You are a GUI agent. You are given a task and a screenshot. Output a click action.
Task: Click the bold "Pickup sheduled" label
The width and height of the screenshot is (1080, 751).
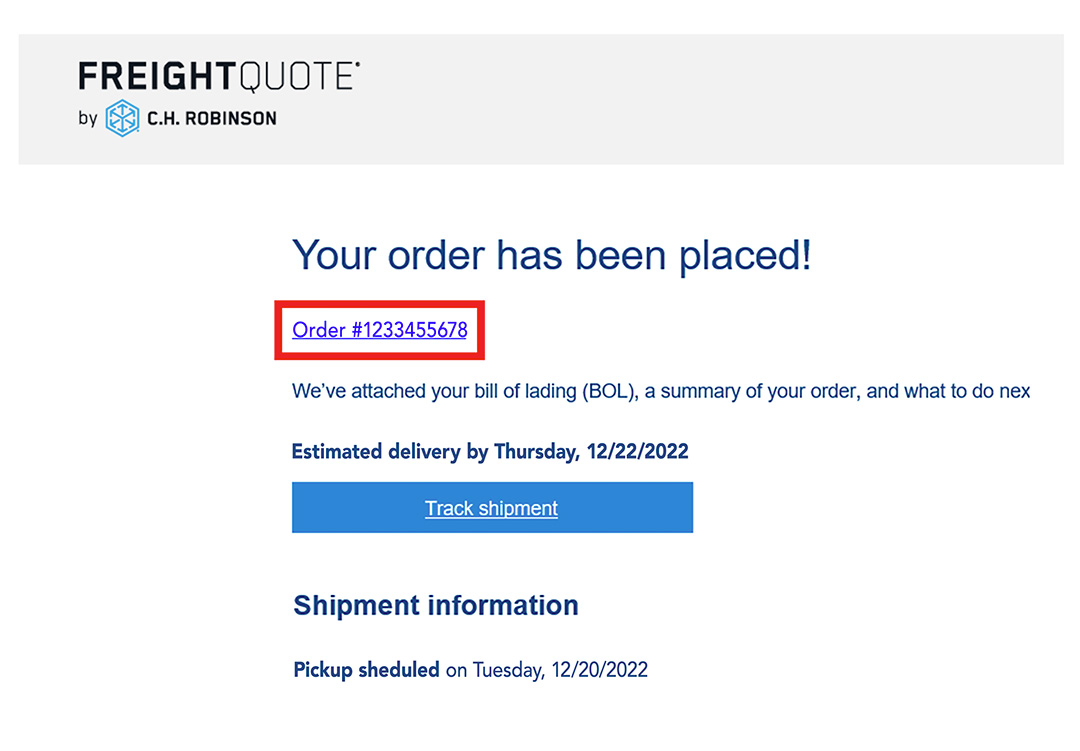pyautogui.click(x=366, y=669)
